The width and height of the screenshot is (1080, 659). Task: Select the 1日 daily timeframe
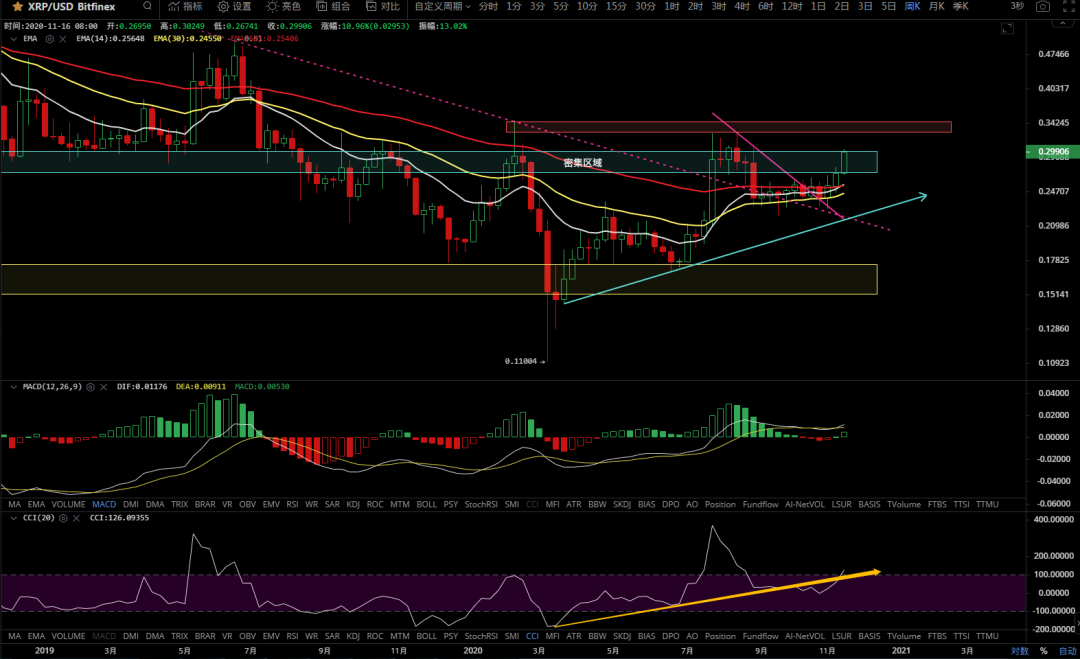click(817, 6)
